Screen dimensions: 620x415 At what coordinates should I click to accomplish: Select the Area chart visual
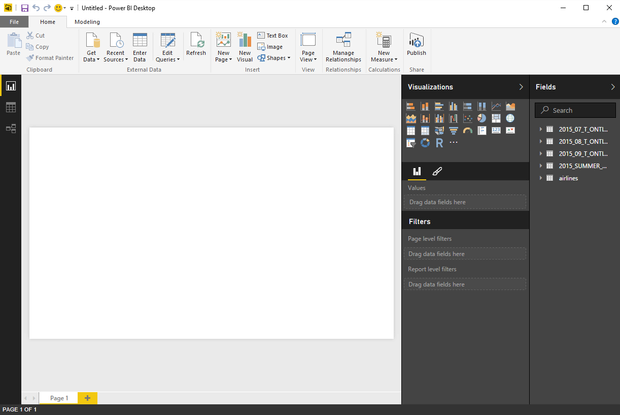(x=510, y=106)
